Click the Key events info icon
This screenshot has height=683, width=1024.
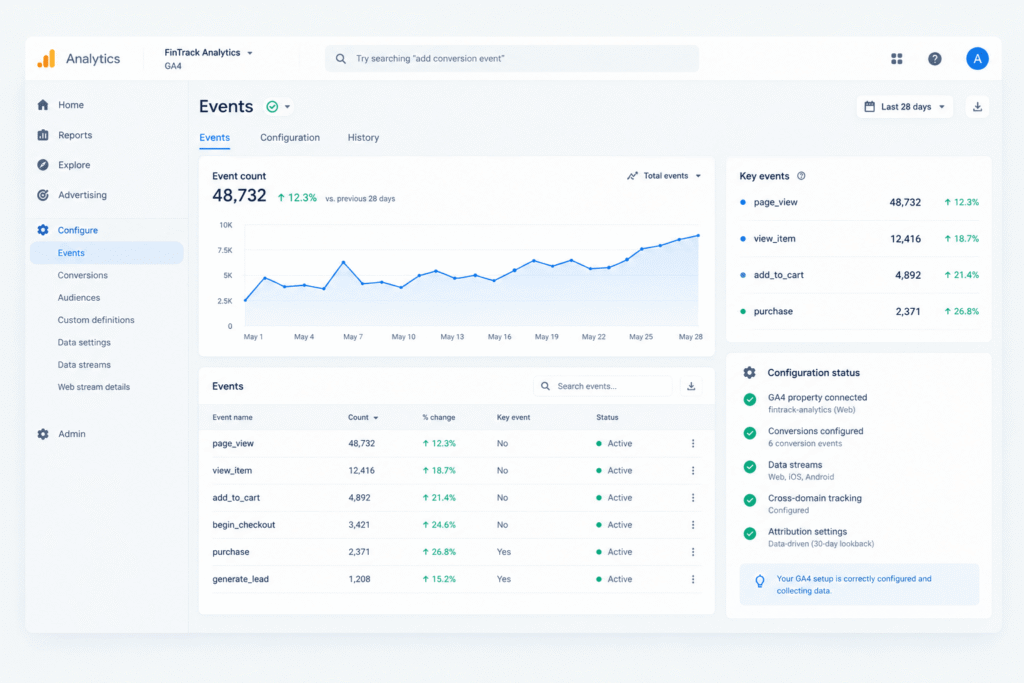click(x=801, y=176)
